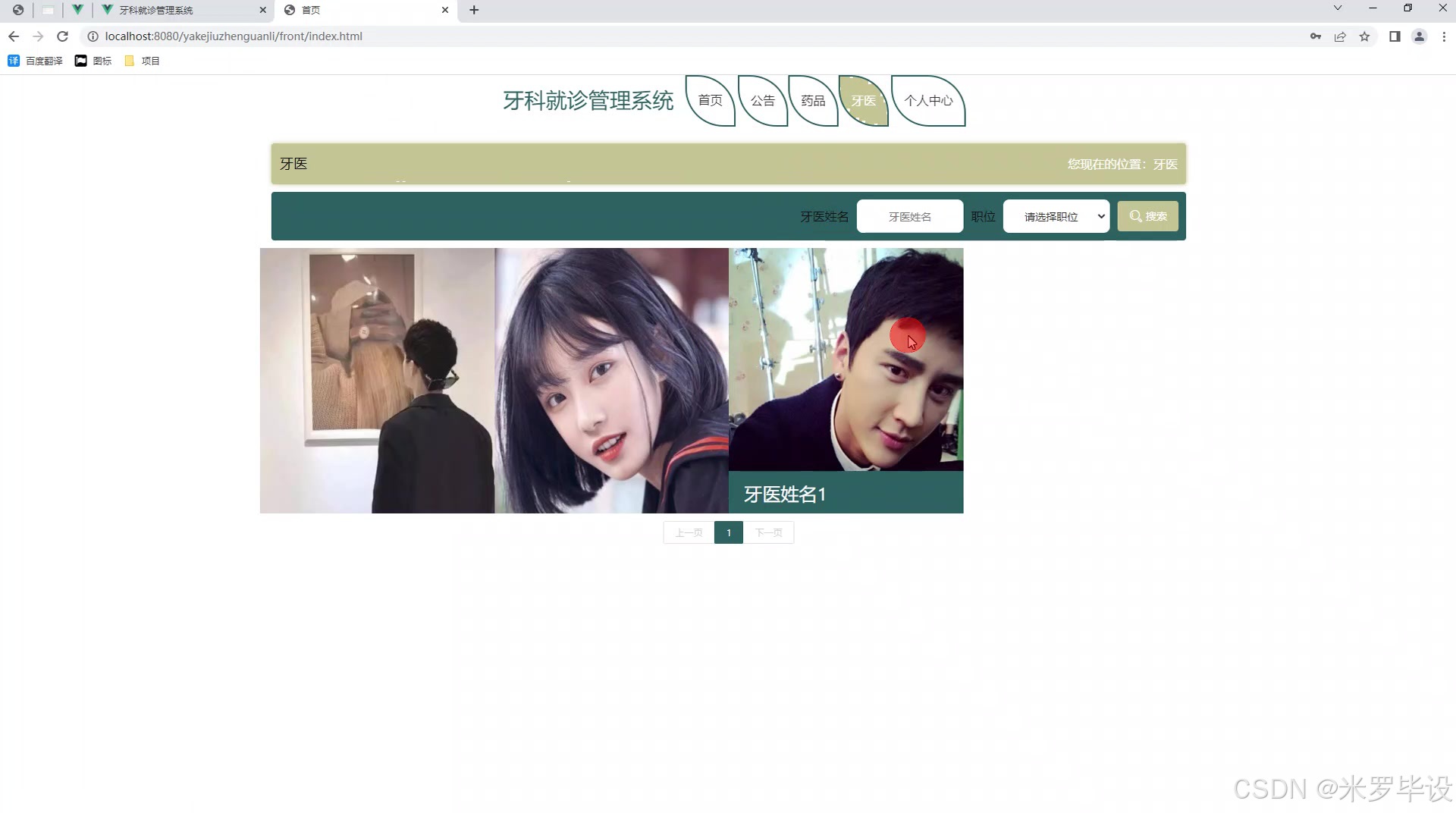Click the browser forward arrow
The image size is (1456, 813).
pos(38,36)
